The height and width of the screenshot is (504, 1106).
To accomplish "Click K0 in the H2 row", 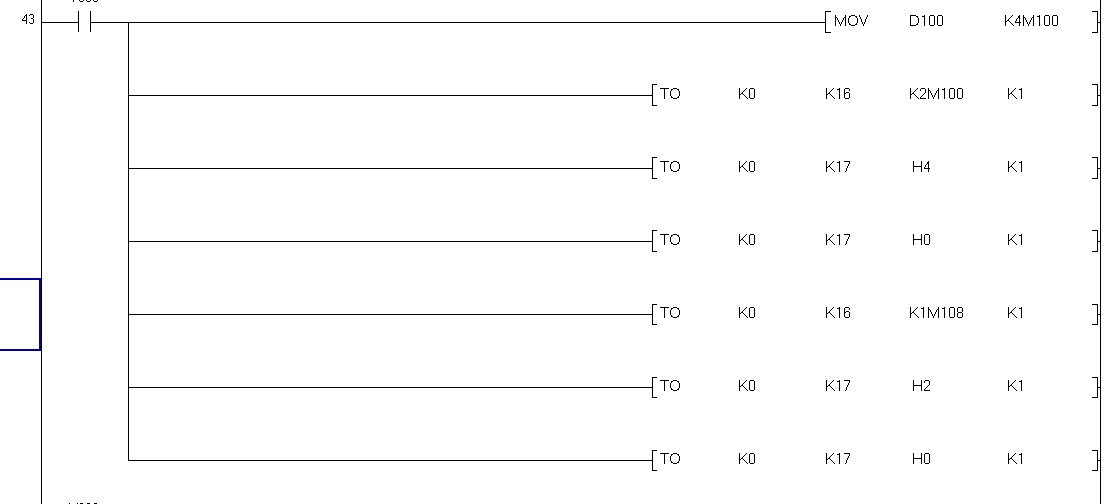I will [746, 386].
